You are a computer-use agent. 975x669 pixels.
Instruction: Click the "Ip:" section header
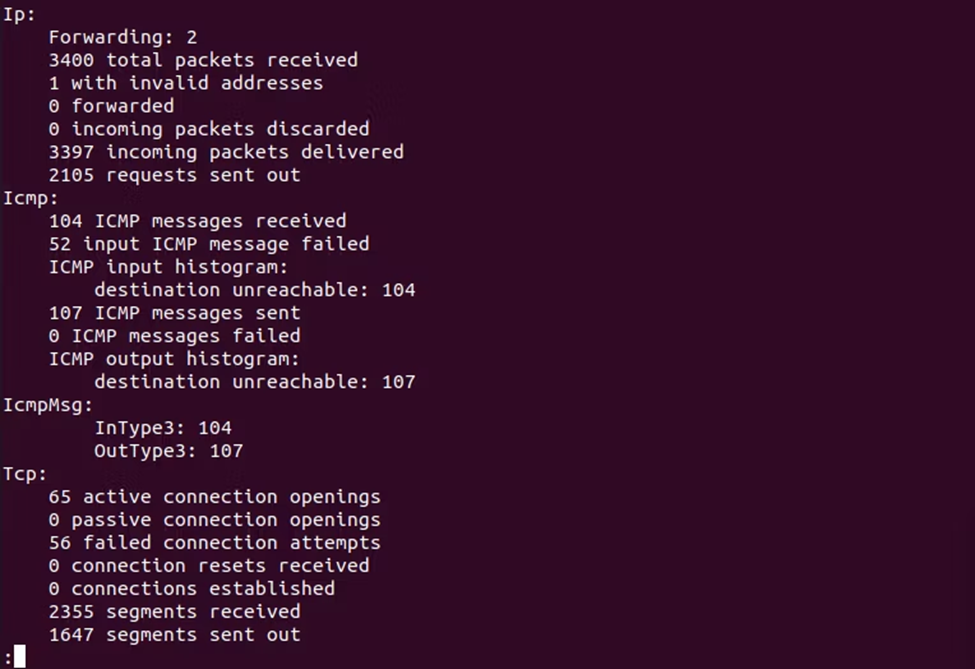pyautogui.click(x=20, y=14)
